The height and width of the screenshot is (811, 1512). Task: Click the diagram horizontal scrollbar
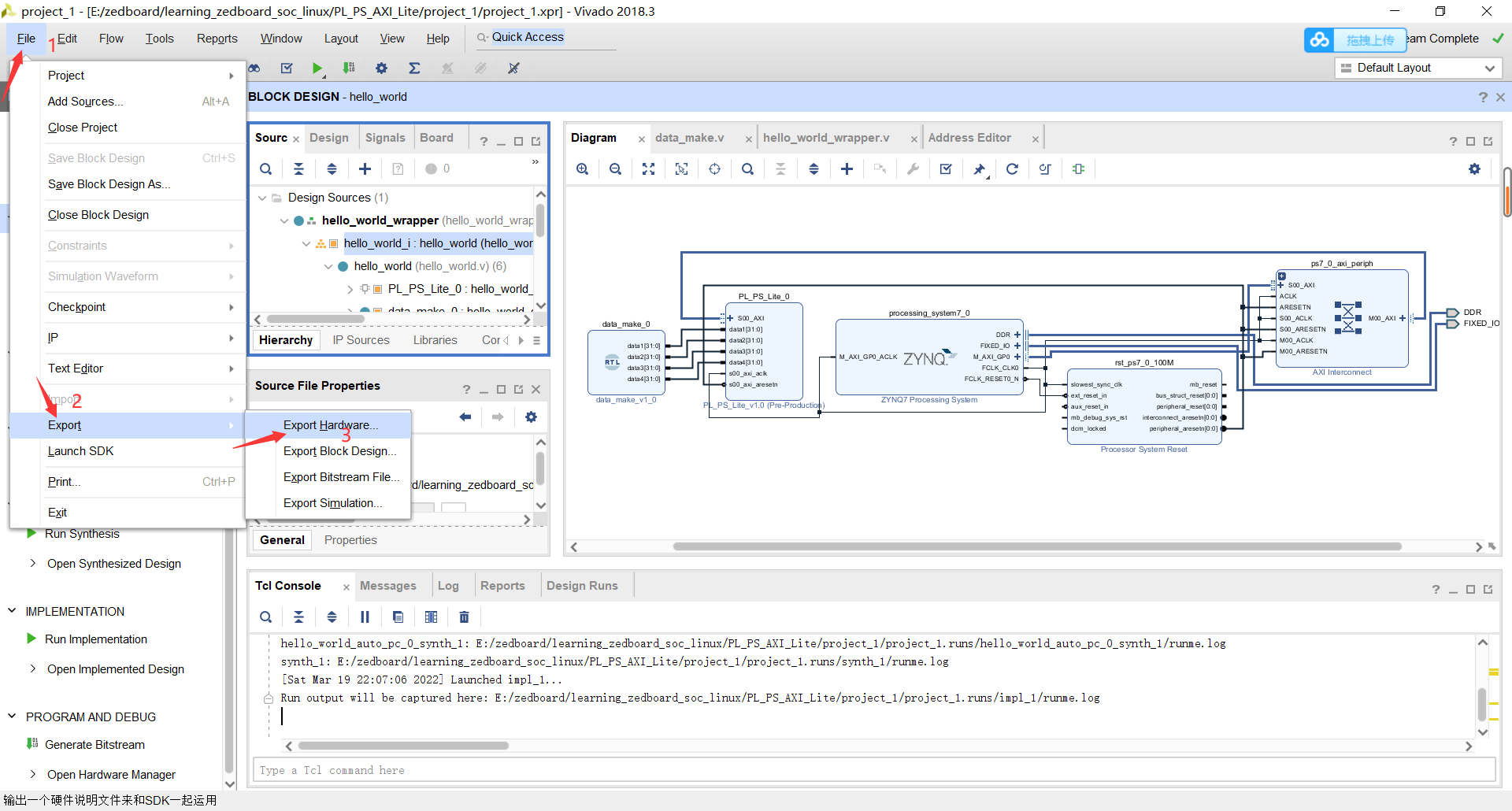tap(1036, 546)
